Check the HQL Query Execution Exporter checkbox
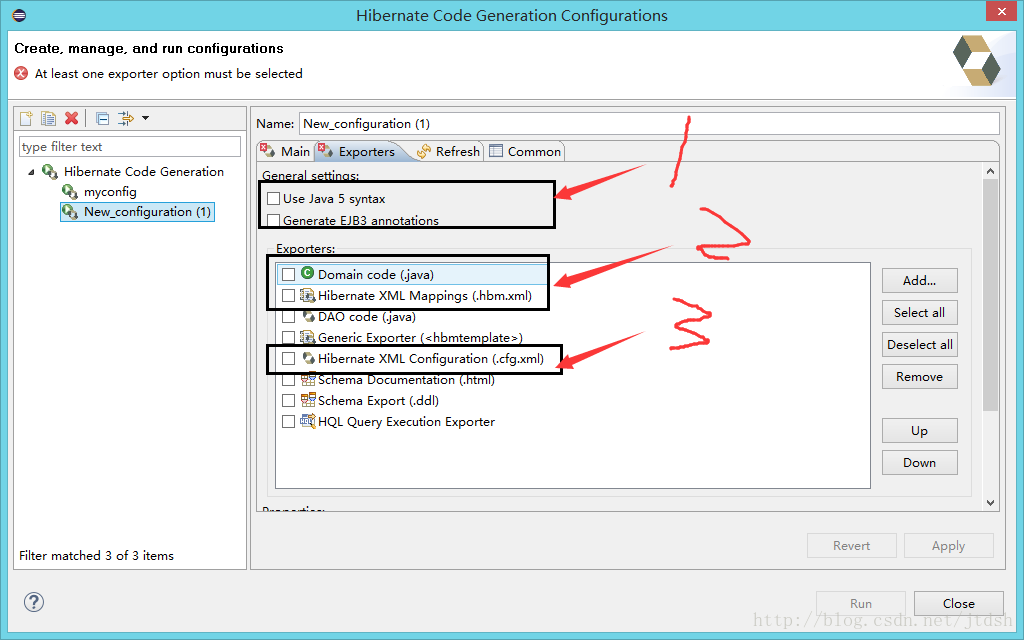 pyautogui.click(x=288, y=421)
